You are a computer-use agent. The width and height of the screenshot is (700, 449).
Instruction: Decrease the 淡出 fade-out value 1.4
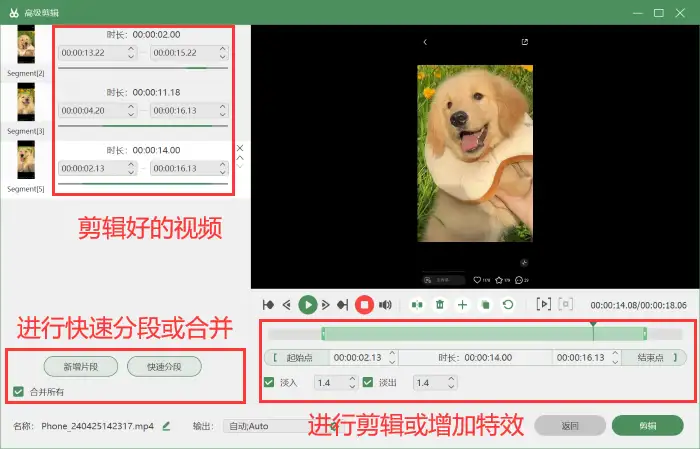tap(451, 387)
